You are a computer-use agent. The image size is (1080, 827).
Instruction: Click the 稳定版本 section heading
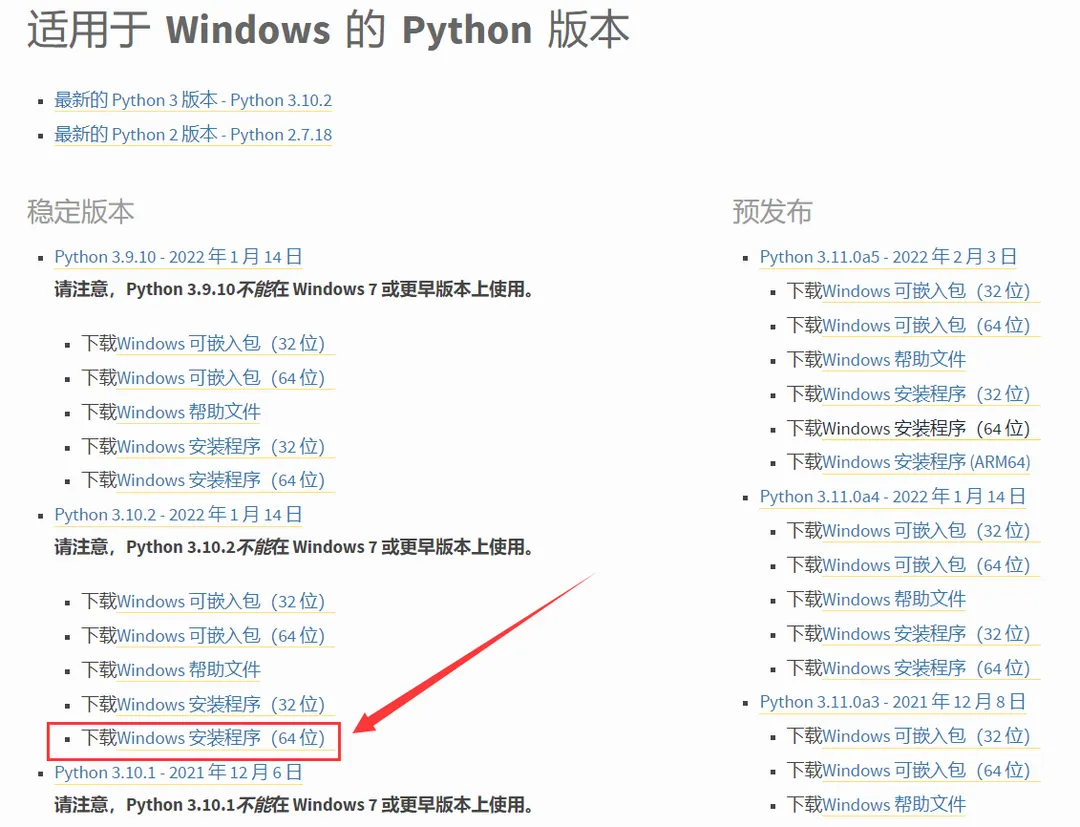coord(81,211)
